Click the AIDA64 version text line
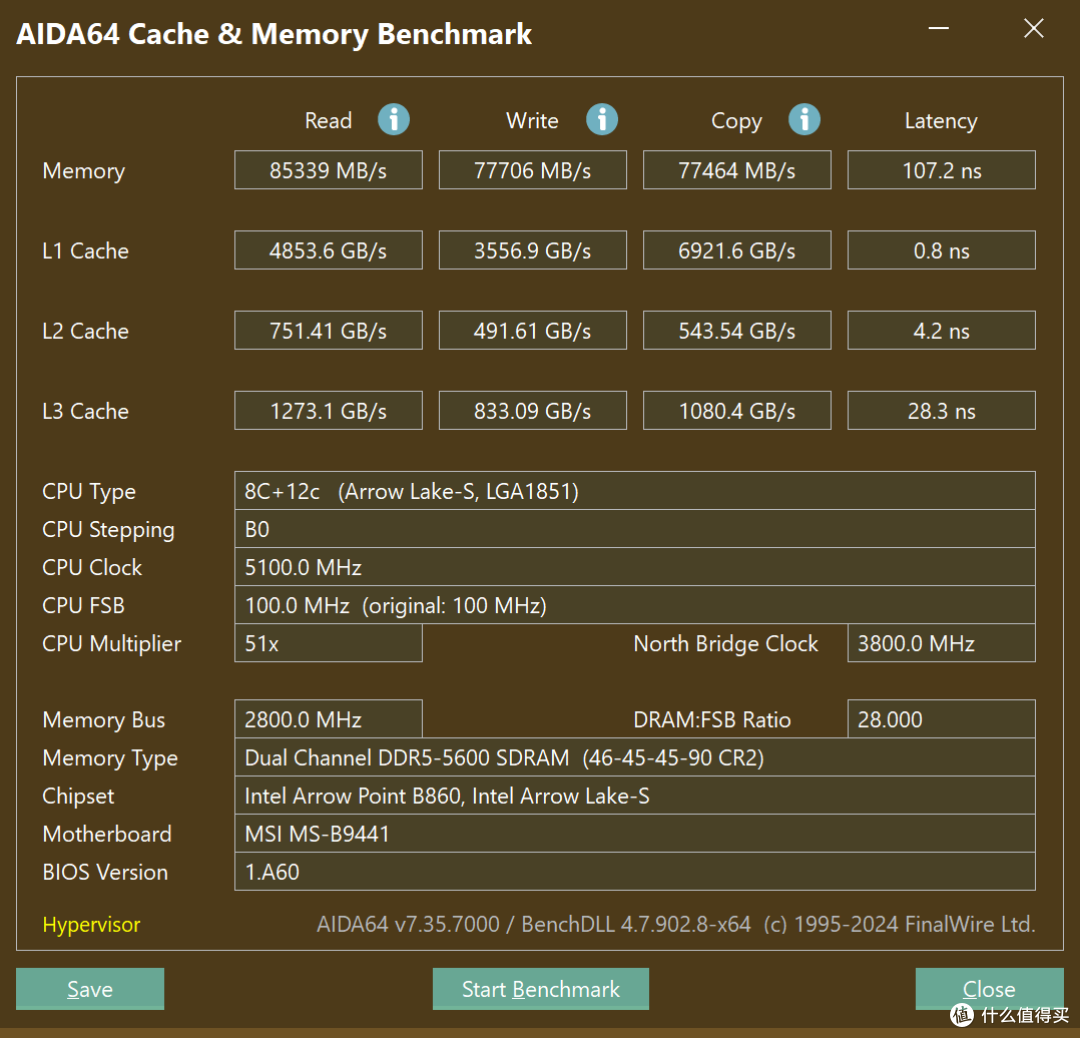The image size is (1080, 1038). pyautogui.click(x=676, y=924)
